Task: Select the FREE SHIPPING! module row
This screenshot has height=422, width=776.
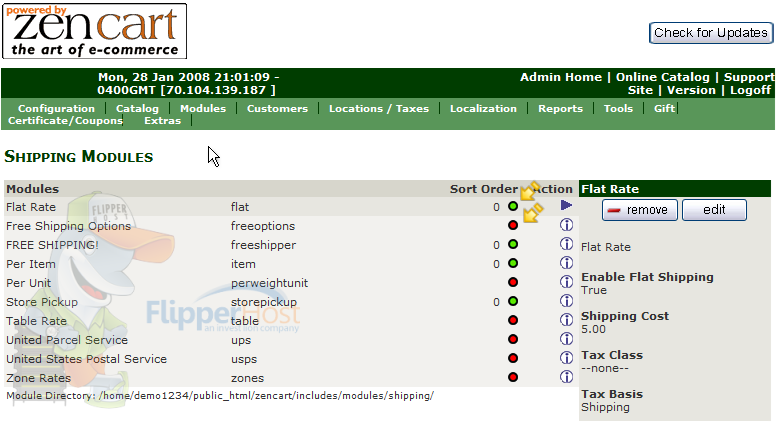Action: point(290,245)
